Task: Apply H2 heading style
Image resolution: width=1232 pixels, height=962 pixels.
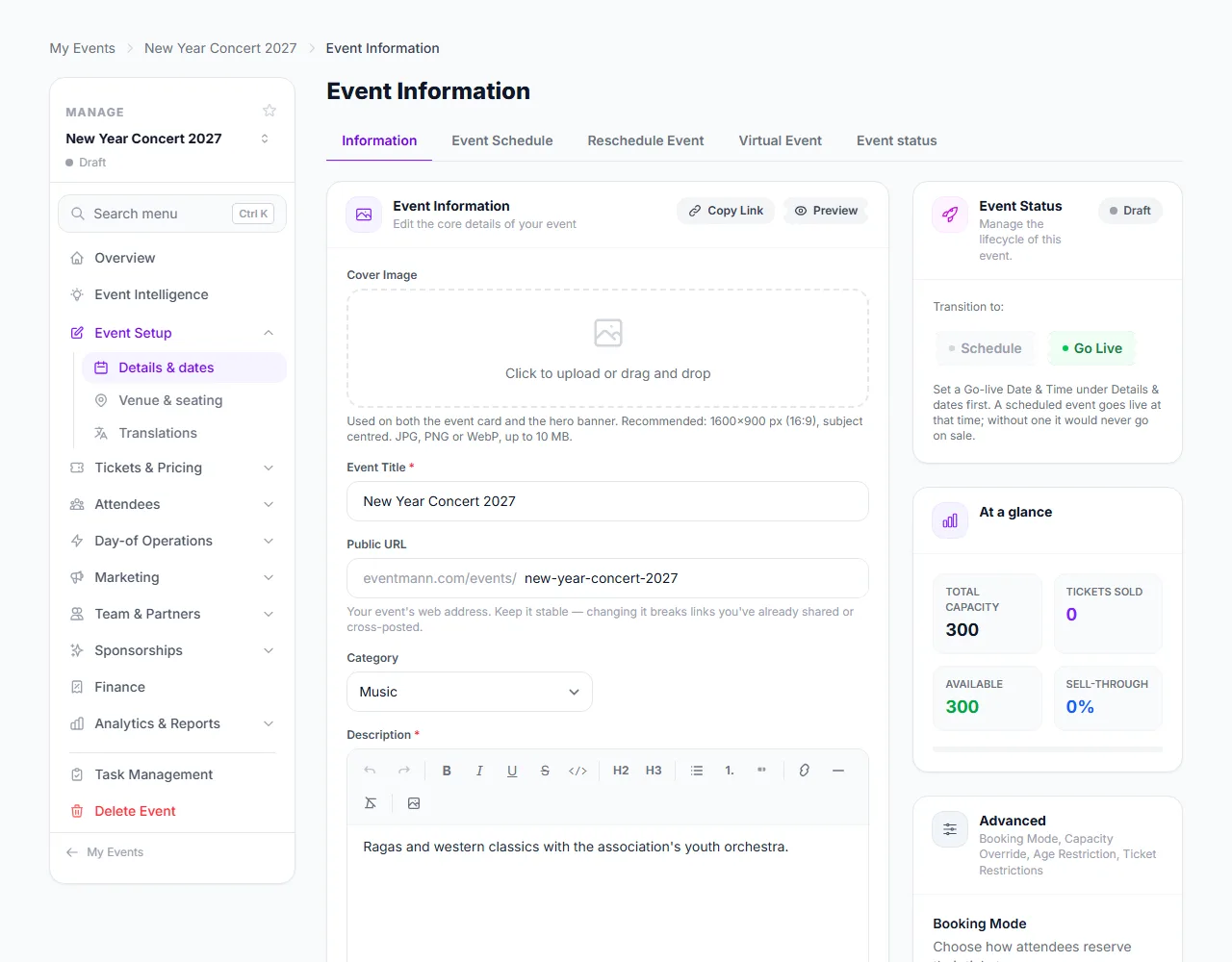Action: 621,771
